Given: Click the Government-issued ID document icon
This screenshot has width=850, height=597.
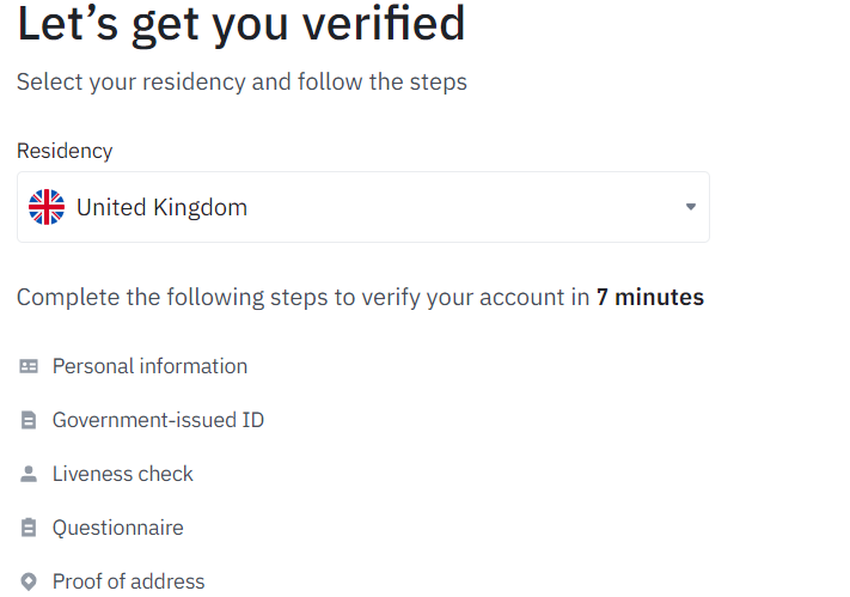Looking at the screenshot, I should 29,421.
